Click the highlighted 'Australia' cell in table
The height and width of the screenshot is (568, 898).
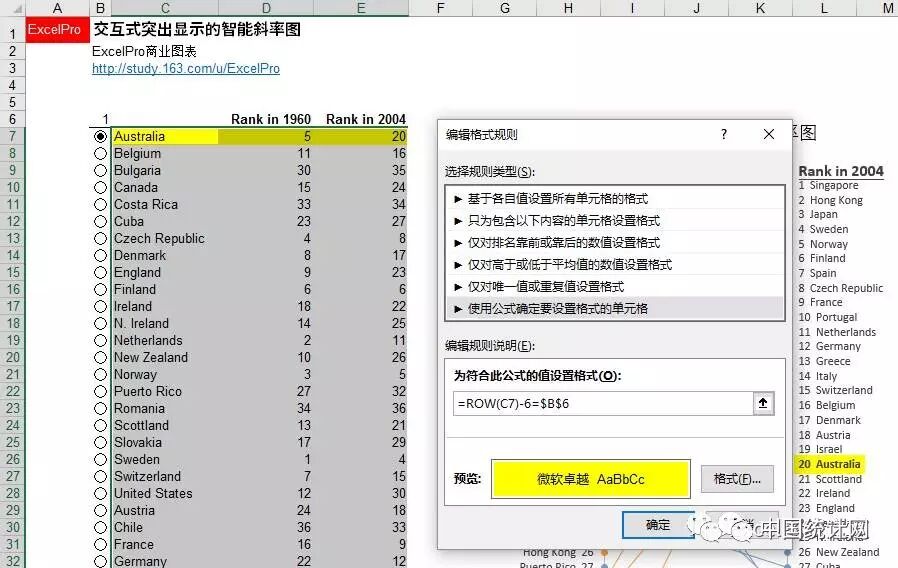(165, 136)
